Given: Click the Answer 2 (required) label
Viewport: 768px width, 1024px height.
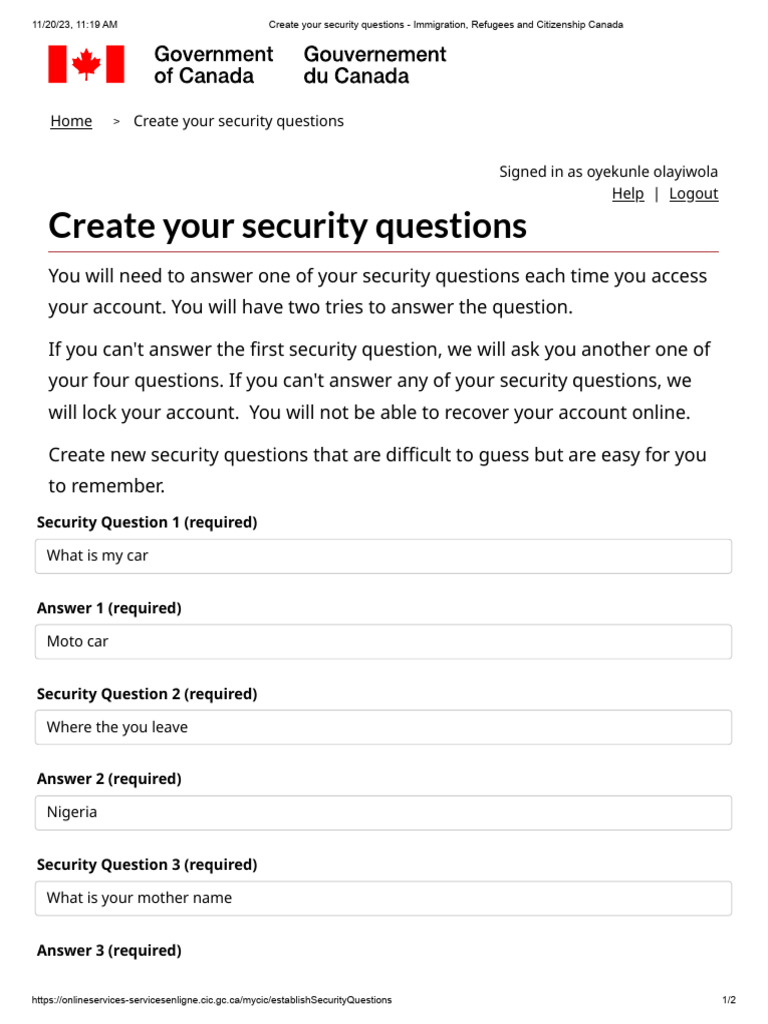Looking at the screenshot, I should pos(109,779).
